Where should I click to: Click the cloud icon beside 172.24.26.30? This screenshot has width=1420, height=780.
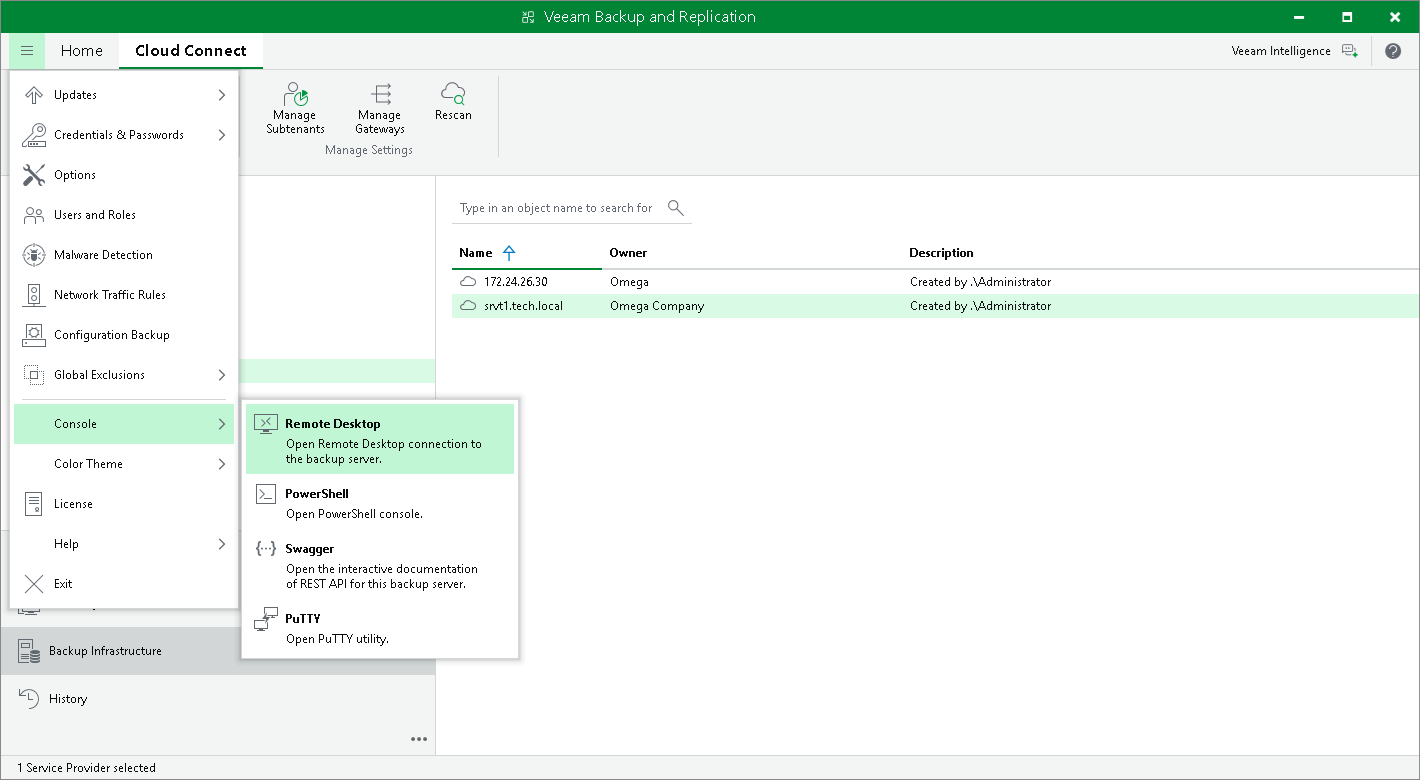[468, 282]
